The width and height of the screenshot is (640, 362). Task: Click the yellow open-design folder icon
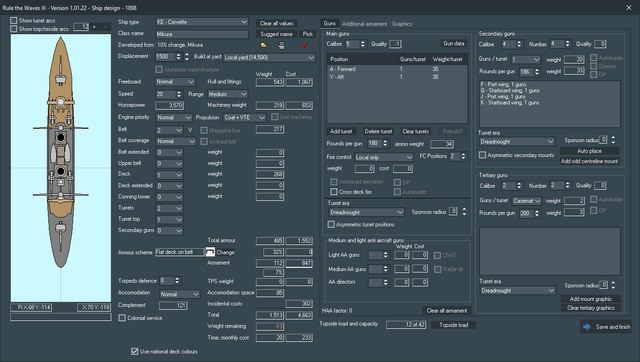(264, 45)
